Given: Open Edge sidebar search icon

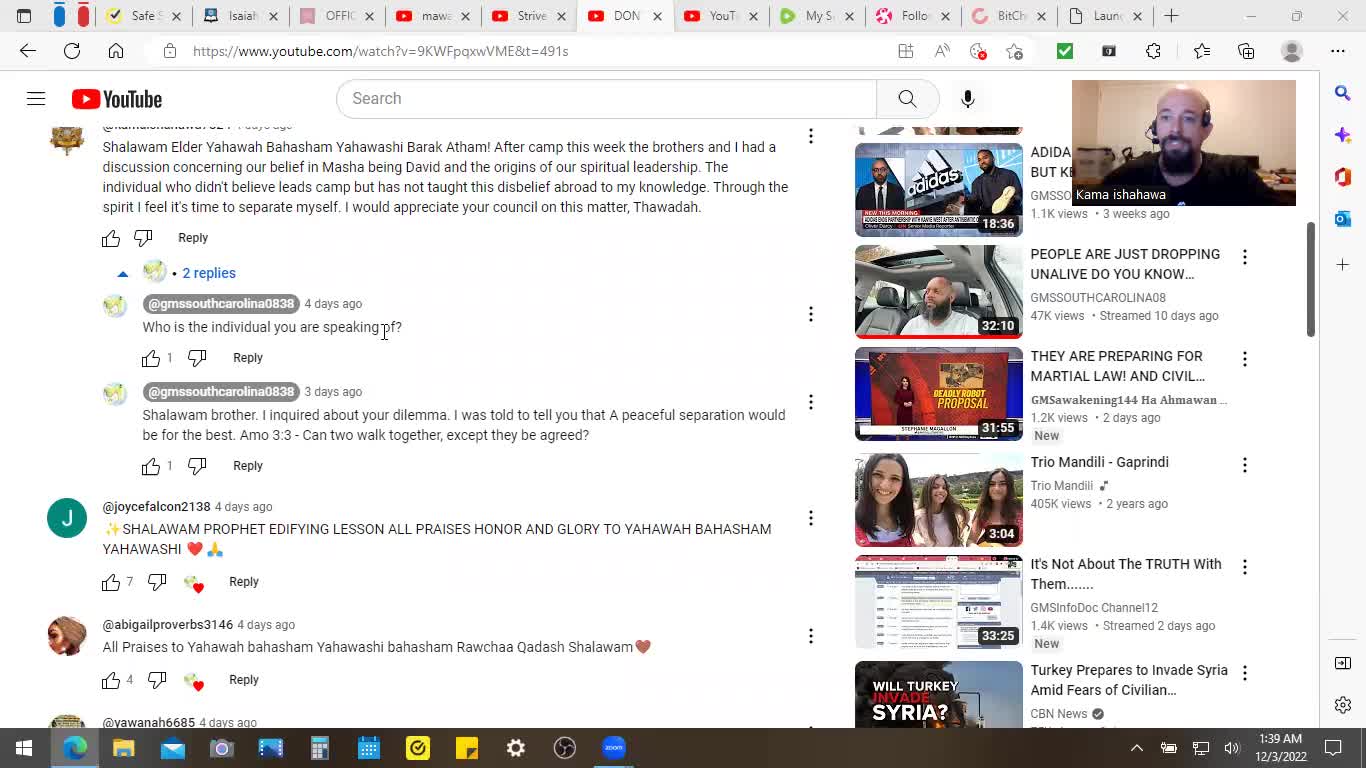Looking at the screenshot, I should click(x=1343, y=93).
